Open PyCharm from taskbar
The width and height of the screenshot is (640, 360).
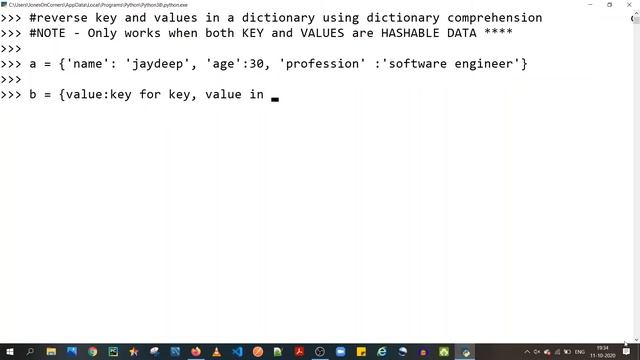coord(113,351)
